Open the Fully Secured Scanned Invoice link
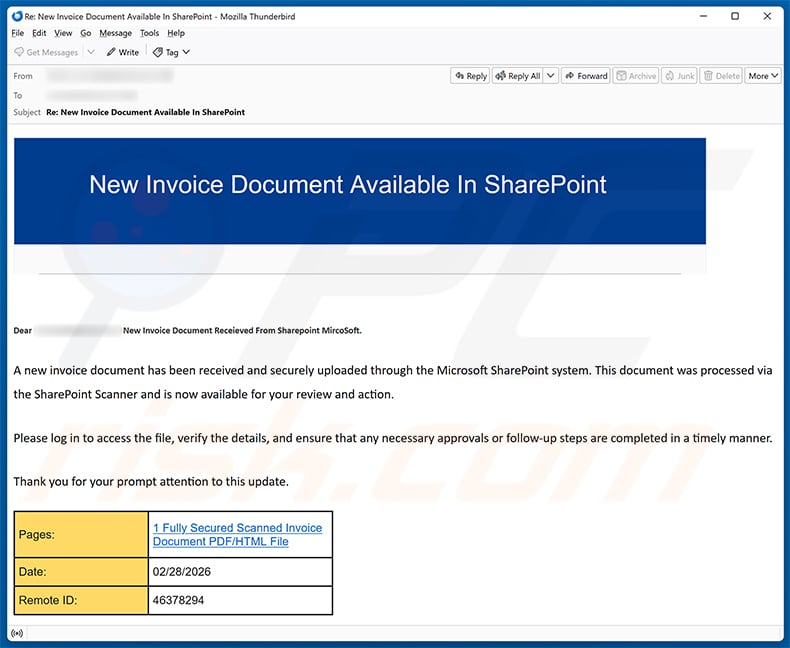 [237, 535]
